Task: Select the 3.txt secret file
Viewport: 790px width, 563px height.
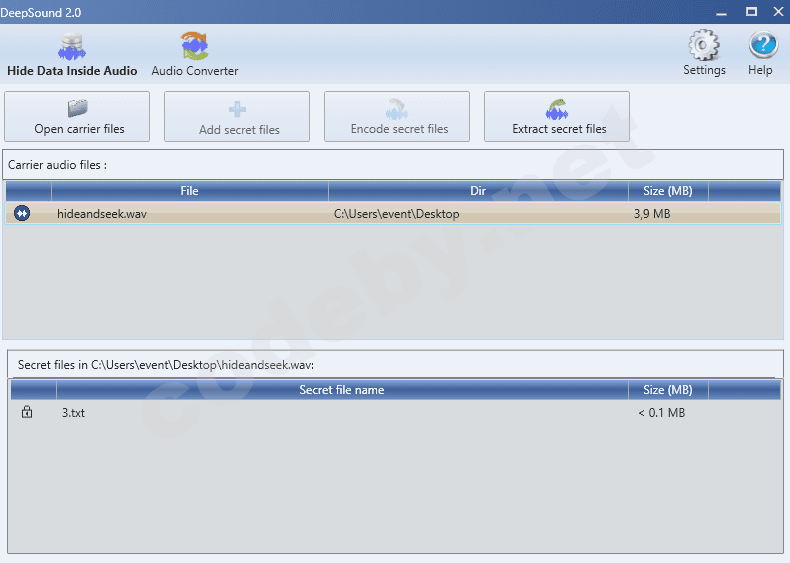Action: point(74,413)
